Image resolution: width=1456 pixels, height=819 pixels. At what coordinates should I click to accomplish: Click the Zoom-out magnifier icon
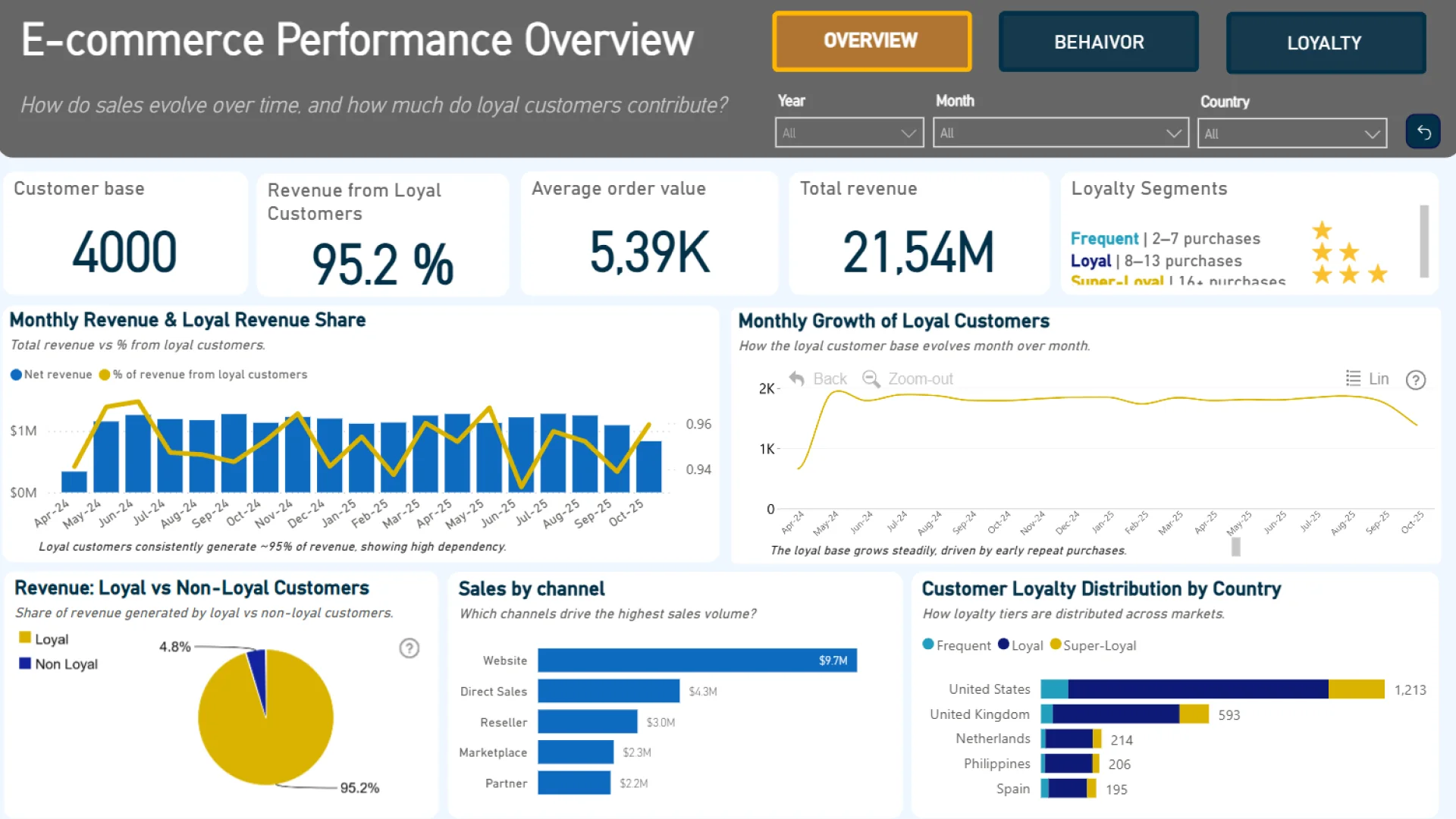pyautogui.click(x=871, y=378)
